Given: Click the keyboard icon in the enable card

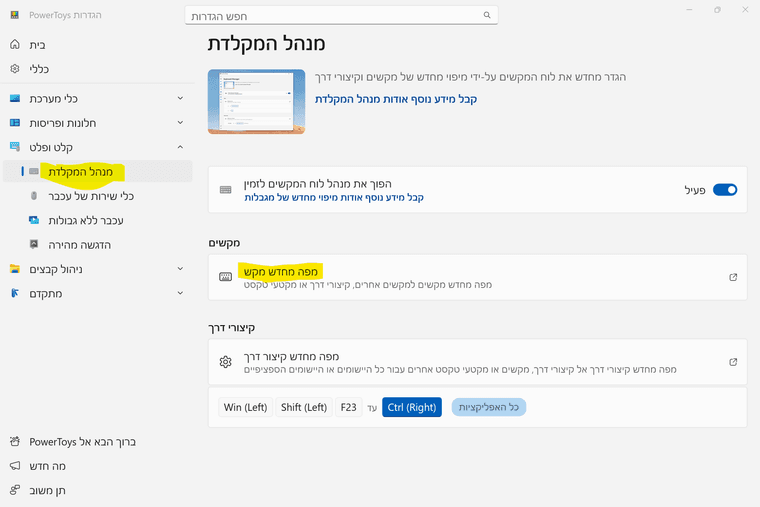Looking at the screenshot, I should [225, 190].
